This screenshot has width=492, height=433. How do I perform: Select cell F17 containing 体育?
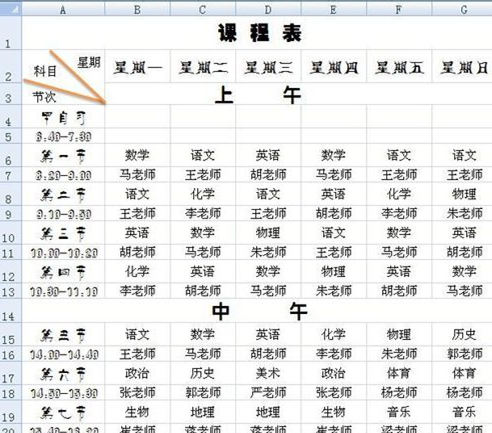click(399, 373)
